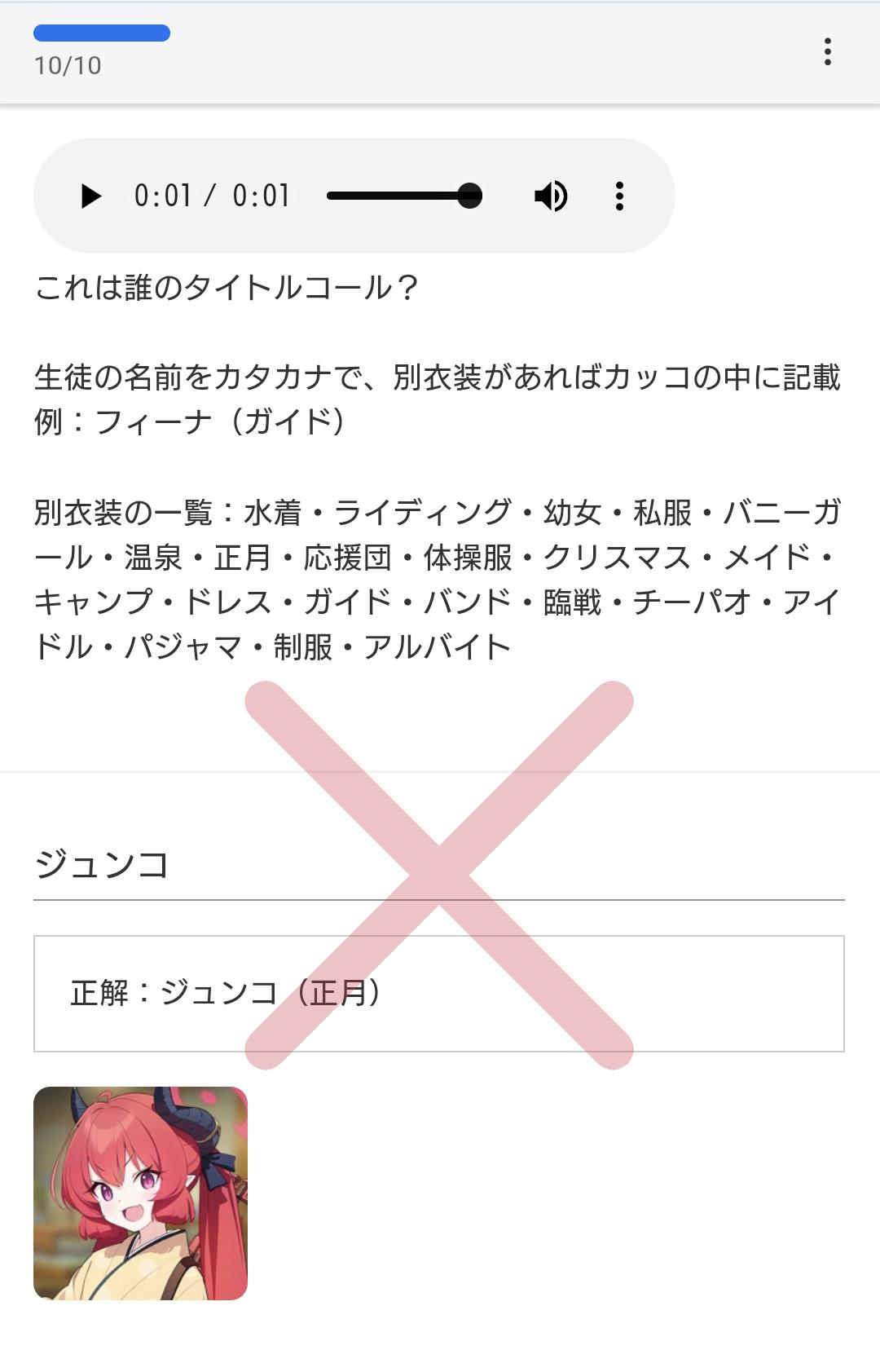Image resolution: width=880 pixels, height=1372 pixels.
Task: Click the 0:01 / 0:01 time display
Action: 212,196
